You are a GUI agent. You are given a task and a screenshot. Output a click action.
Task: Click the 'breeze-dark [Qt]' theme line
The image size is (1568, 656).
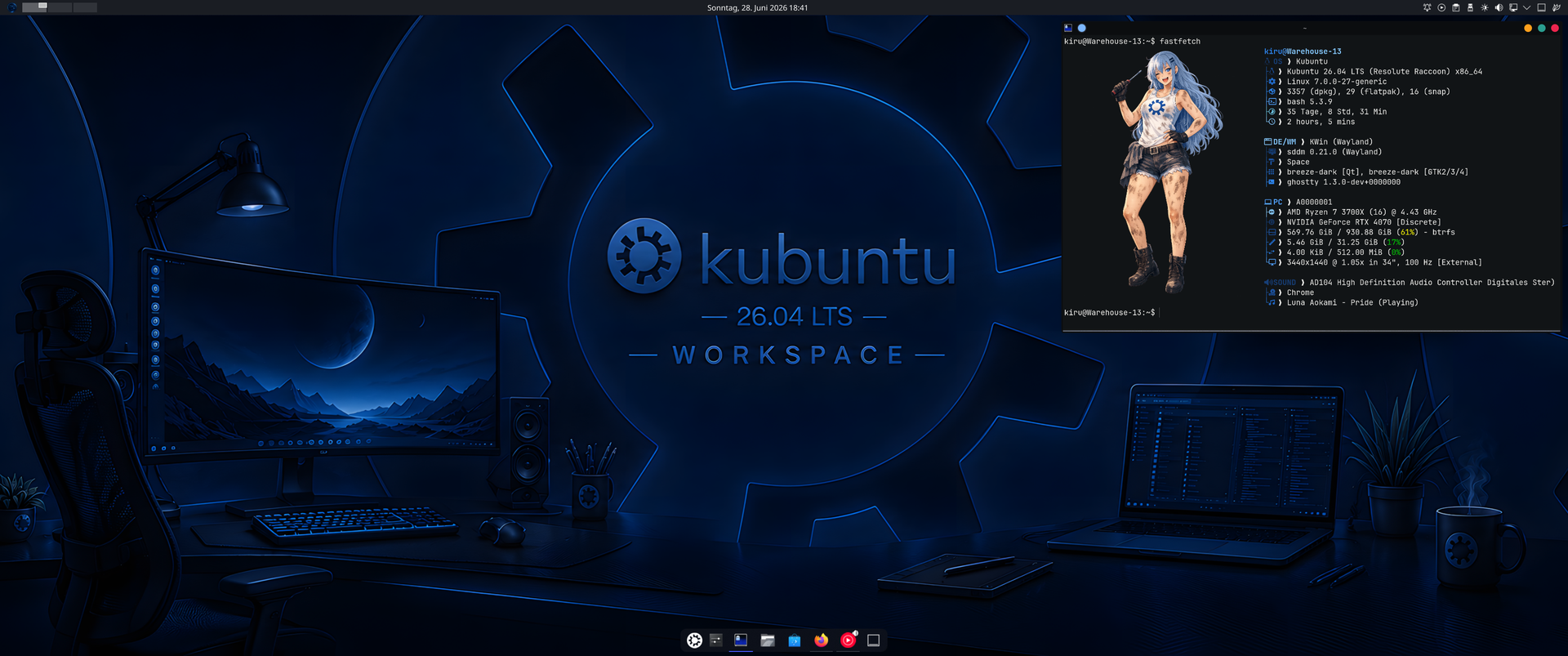(x=1378, y=172)
